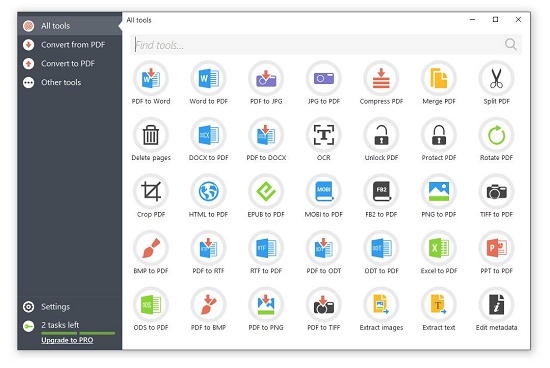Click the Delete pages trash icon
Viewport: 550px width, 368px height.
[x=151, y=135]
